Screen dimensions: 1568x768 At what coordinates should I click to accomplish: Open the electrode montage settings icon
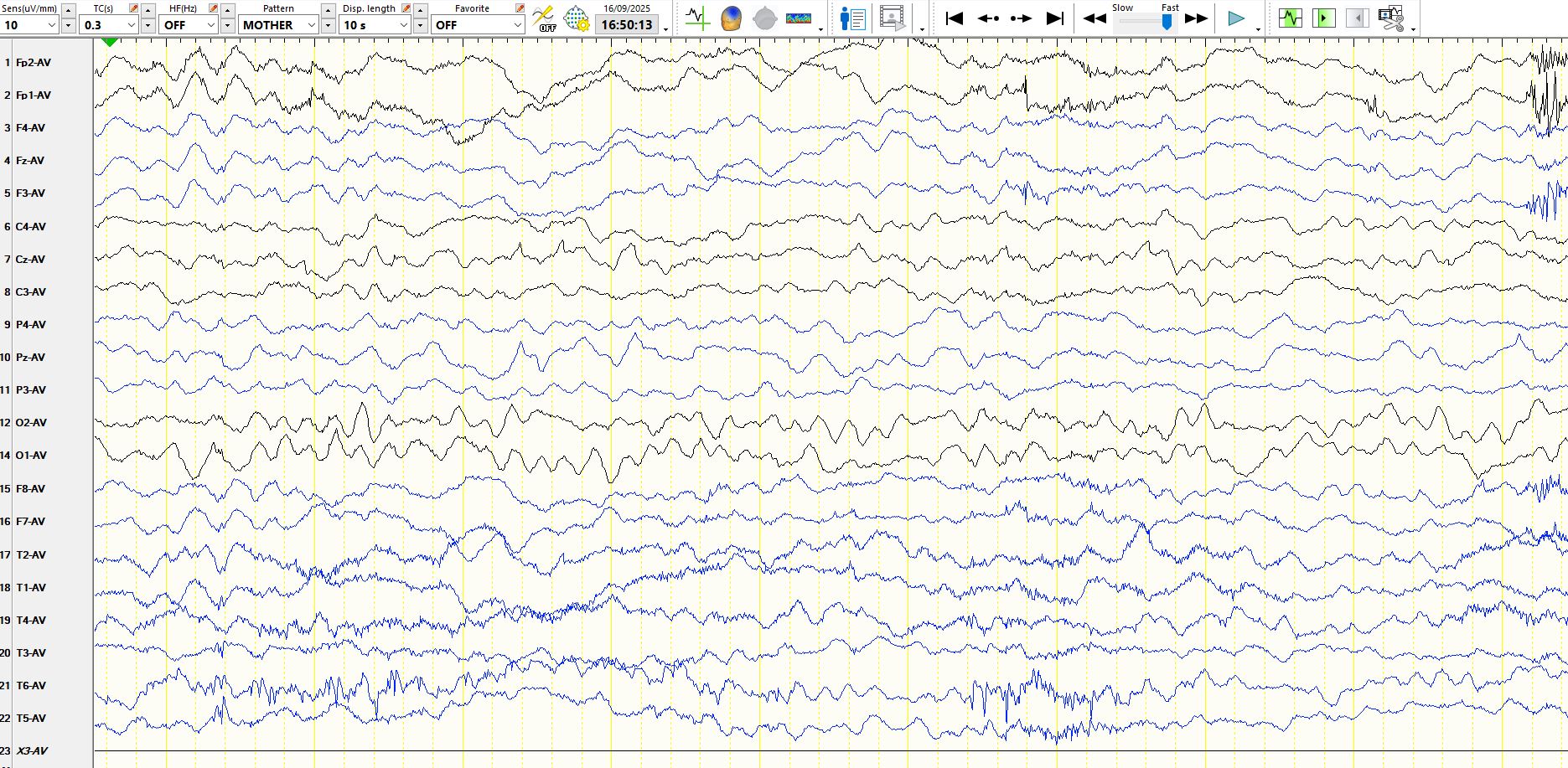click(x=577, y=18)
